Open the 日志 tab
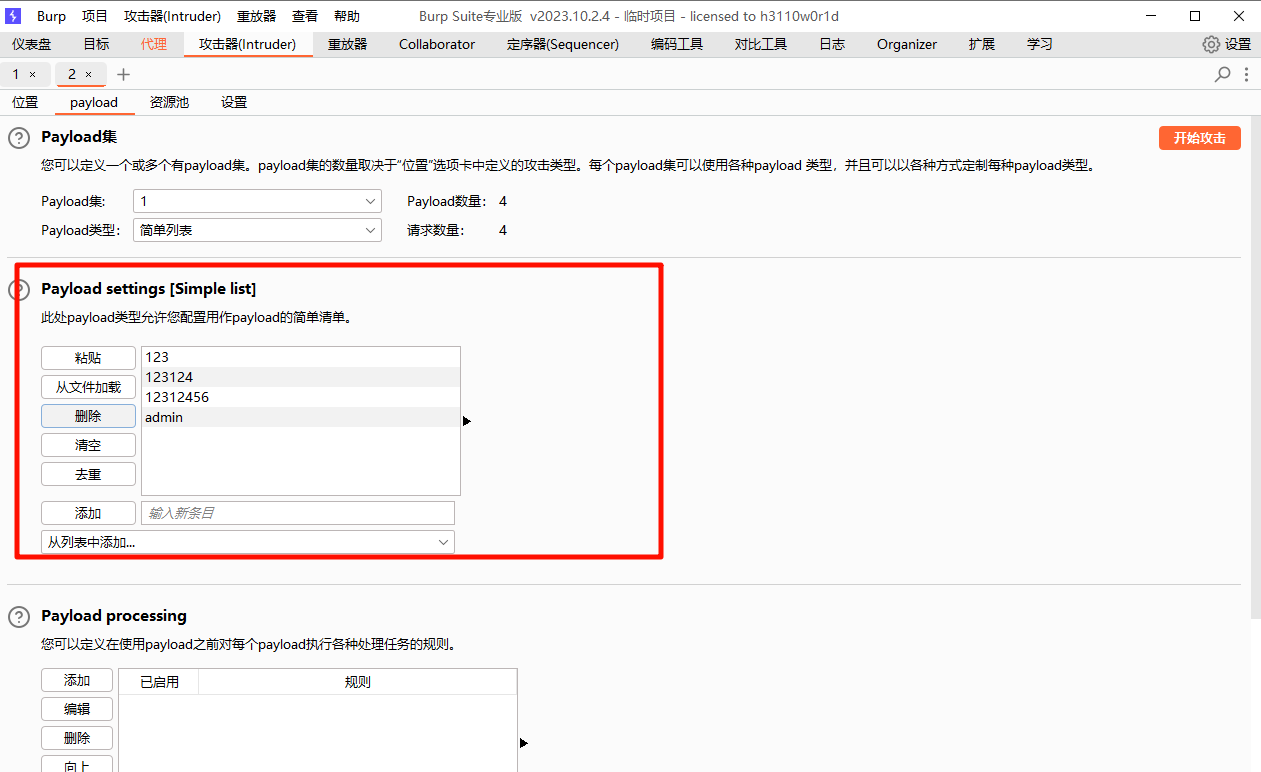Image resolution: width=1261 pixels, height=772 pixels. (832, 44)
